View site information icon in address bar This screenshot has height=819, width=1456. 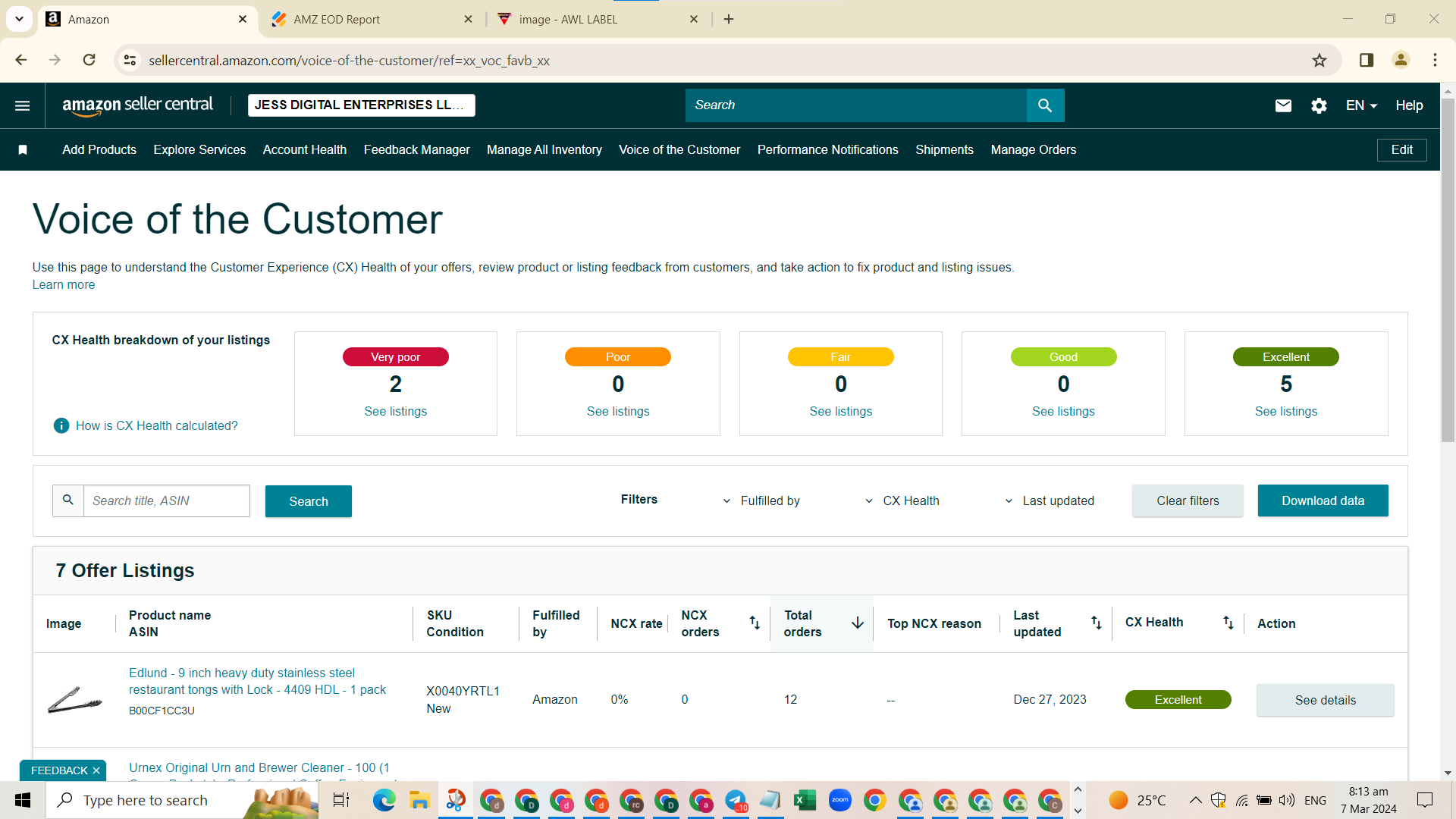130,60
